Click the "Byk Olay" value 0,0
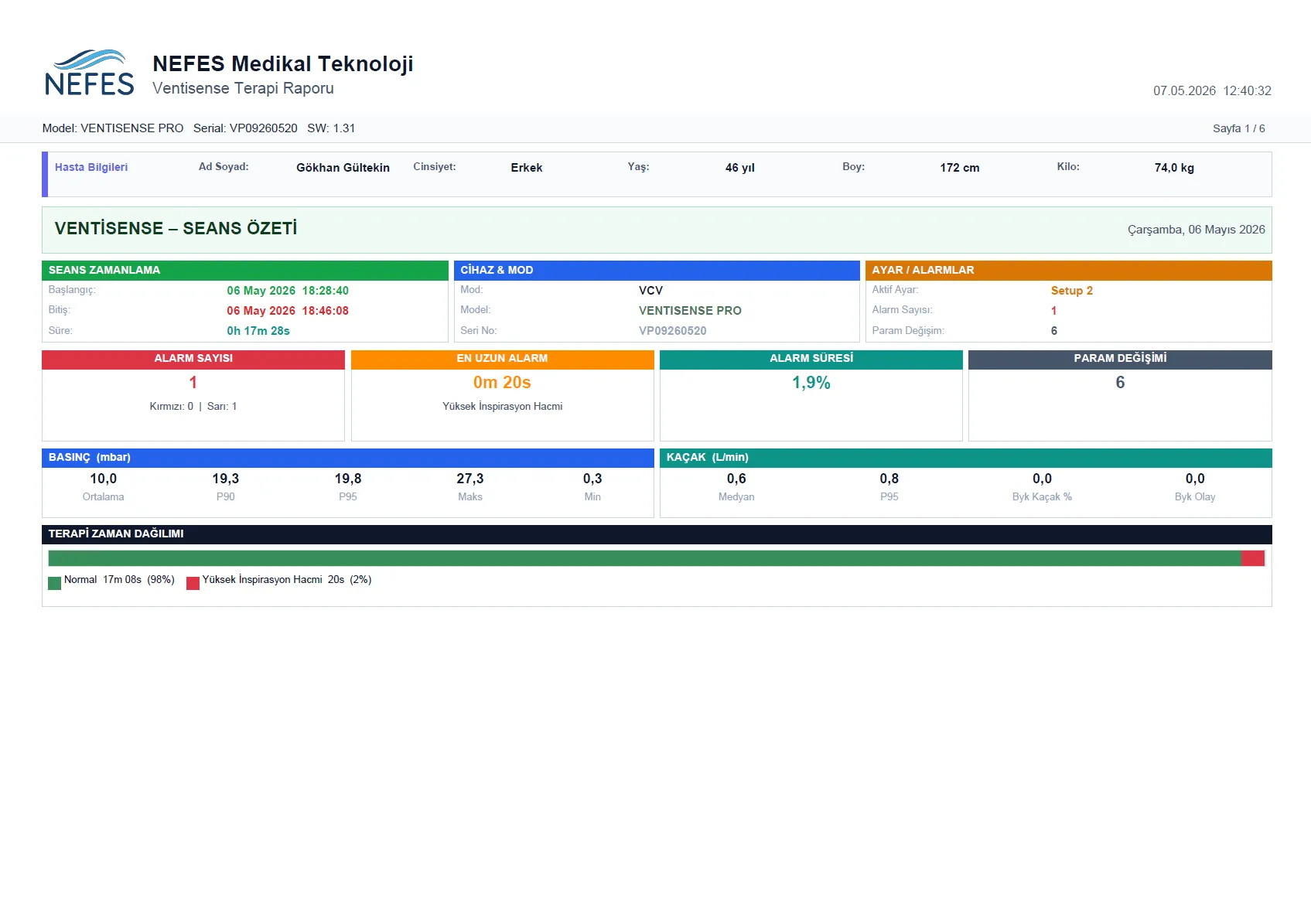The image size is (1311, 924). [x=1195, y=479]
